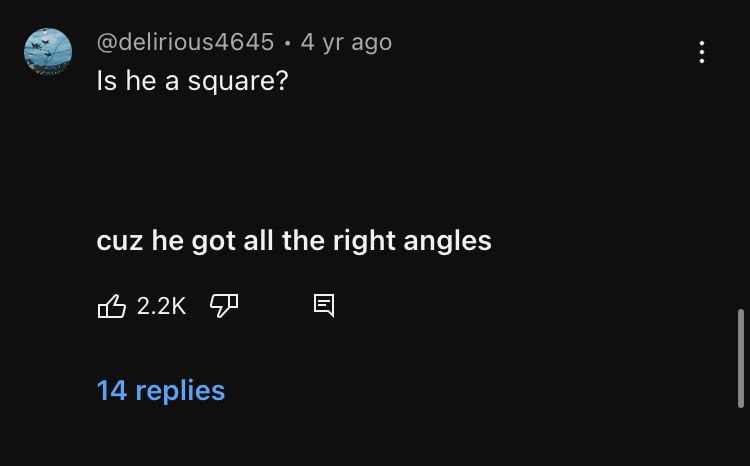Click the dot separator after the username

click(287, 43)
